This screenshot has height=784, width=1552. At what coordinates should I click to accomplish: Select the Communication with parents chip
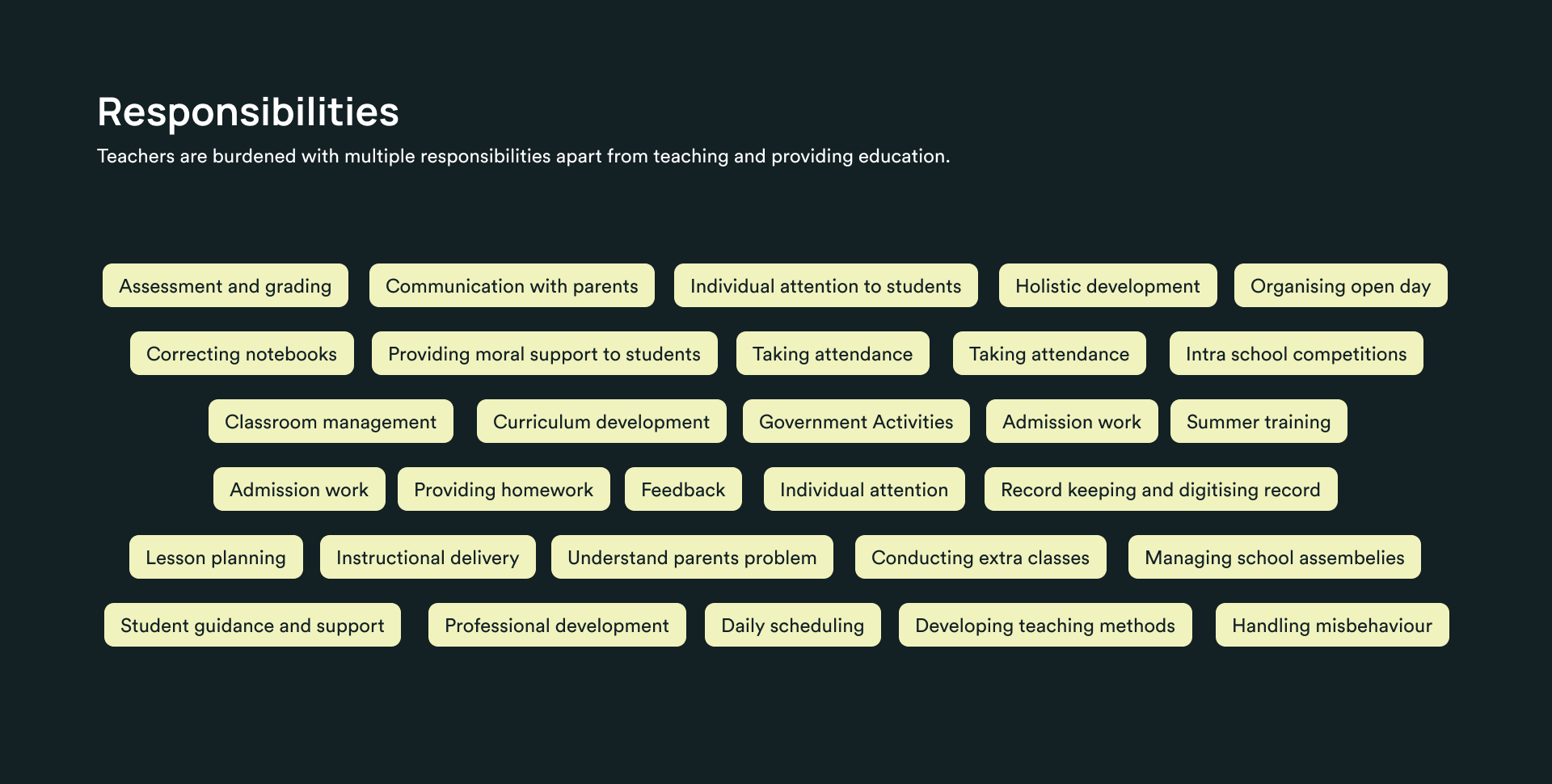click(512, 286)
